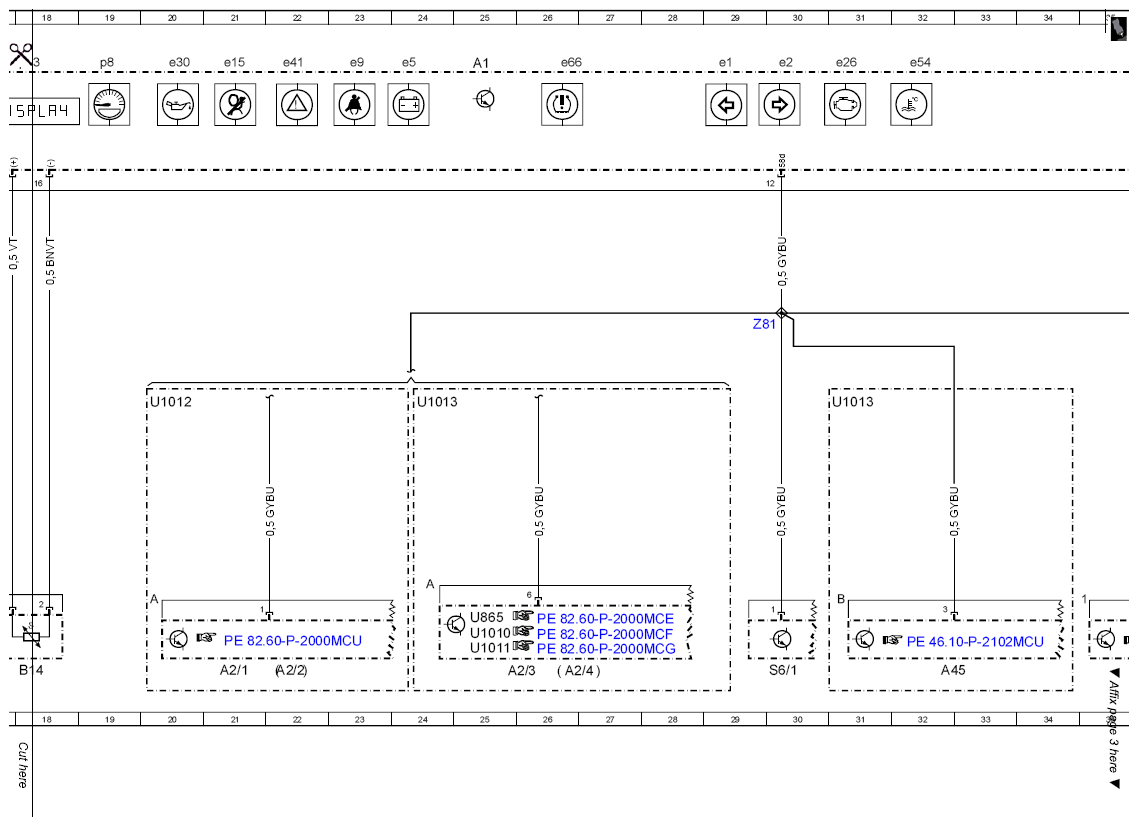Click the e9 seat belt warning icon

click(354, 105)
